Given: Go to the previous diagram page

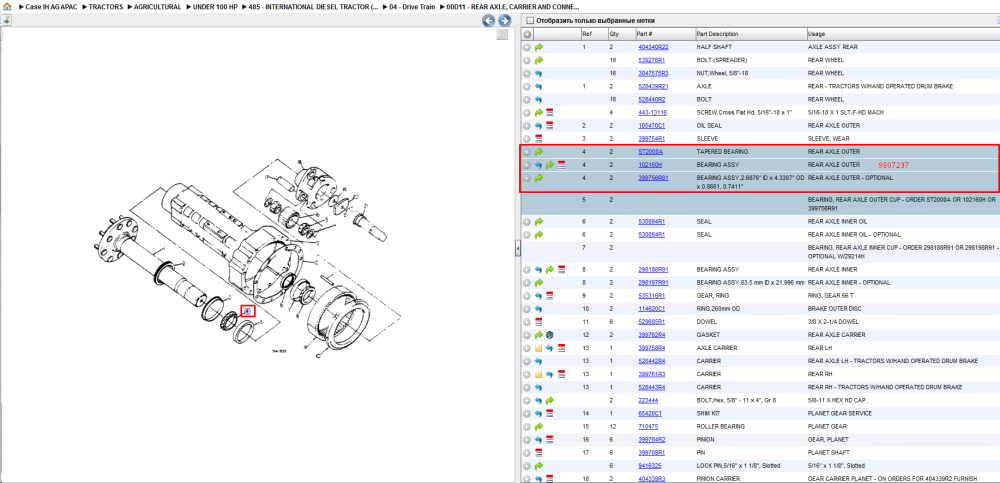Looking at the screenshot, I should point(489,21).
